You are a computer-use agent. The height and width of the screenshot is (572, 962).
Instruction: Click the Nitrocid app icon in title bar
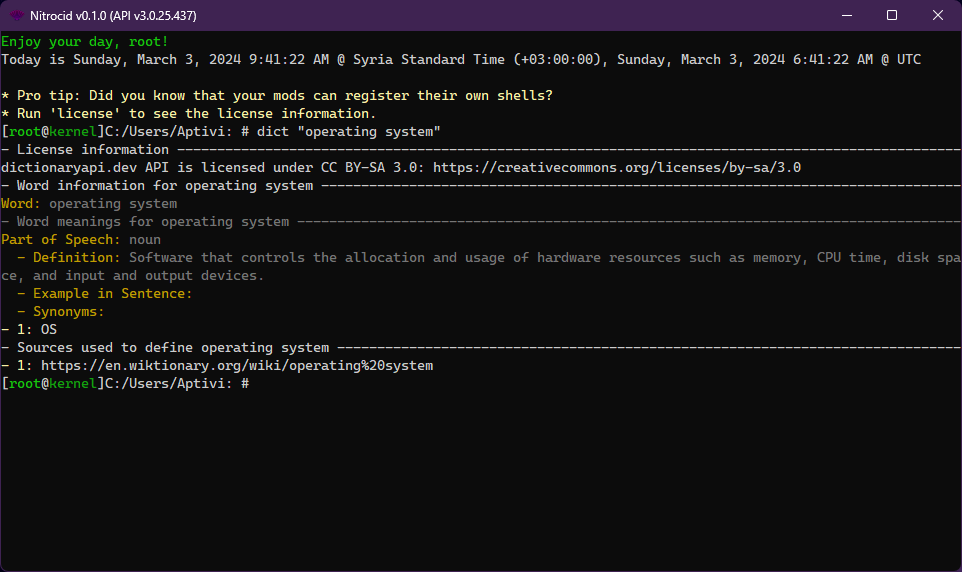18,15
